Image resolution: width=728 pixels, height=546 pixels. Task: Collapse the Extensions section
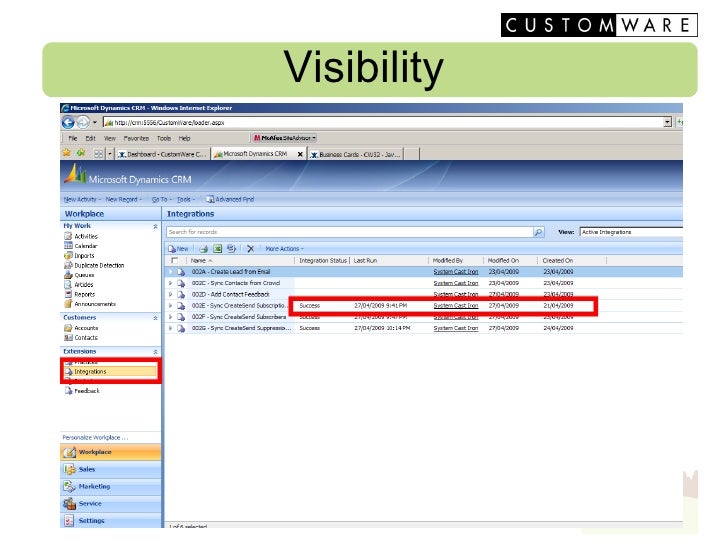tap(156, 351)
